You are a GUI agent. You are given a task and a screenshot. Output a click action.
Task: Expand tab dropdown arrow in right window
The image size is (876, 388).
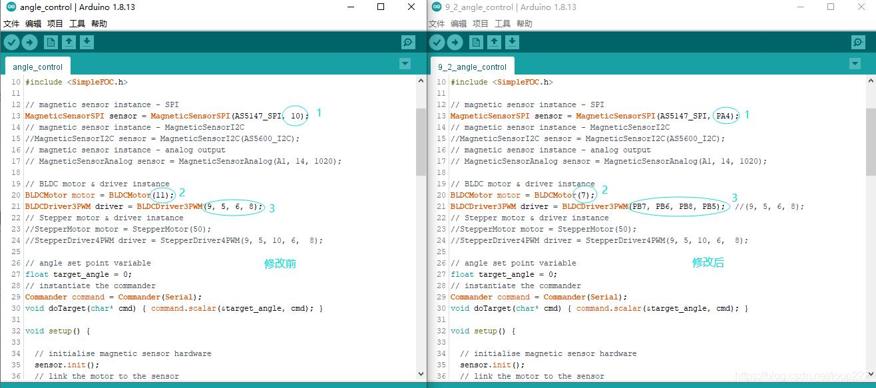[855, 64]
